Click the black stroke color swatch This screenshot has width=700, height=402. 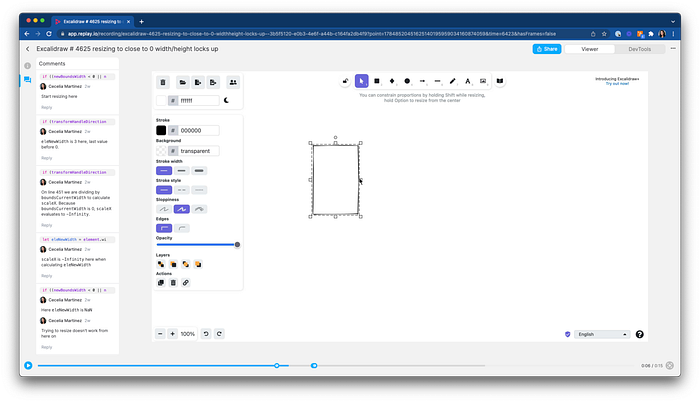[x=161, y=130]
